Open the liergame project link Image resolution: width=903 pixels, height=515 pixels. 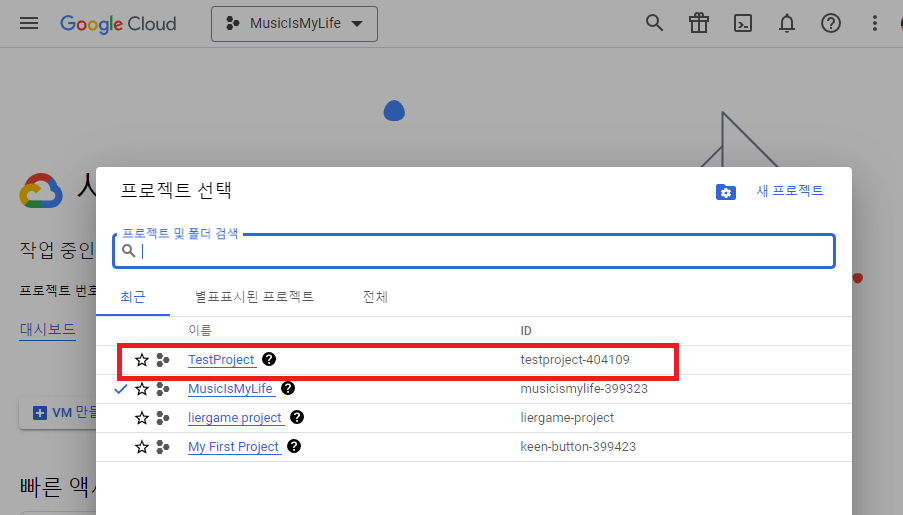[235, 418]
